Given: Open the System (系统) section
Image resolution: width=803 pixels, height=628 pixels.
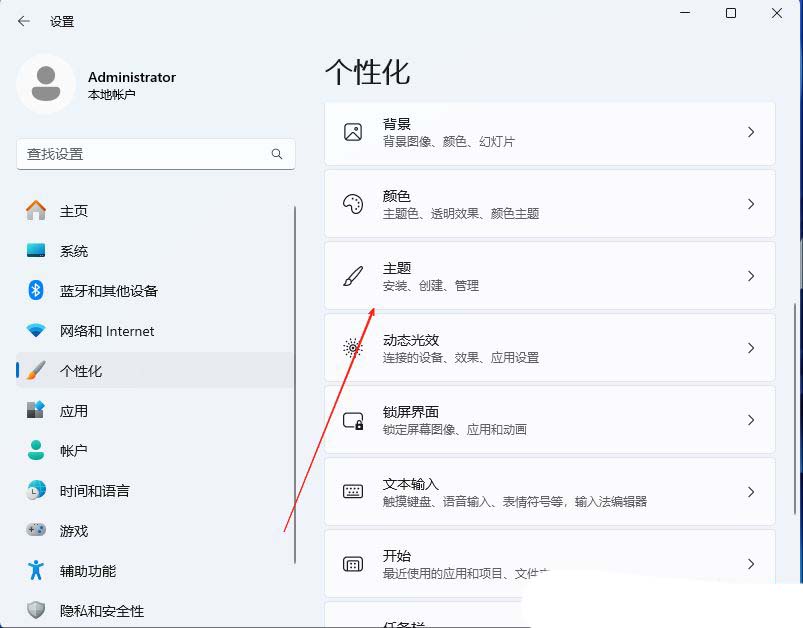Looking at the screenshot, I should point(74,251).
